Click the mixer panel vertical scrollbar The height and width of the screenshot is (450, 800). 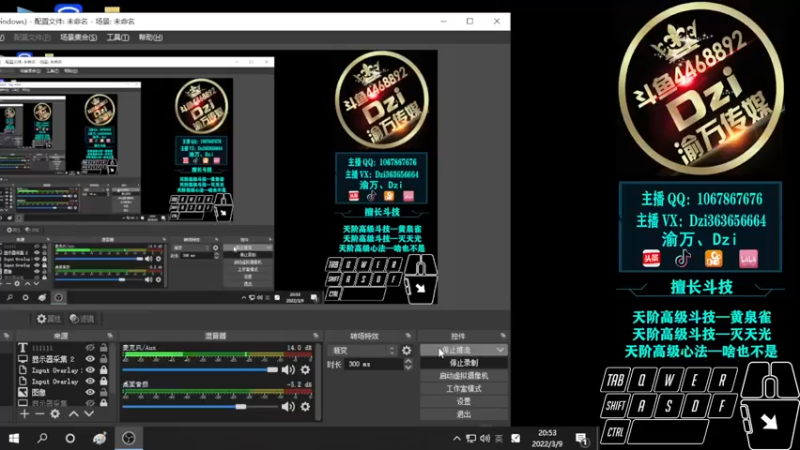(318, 381)
